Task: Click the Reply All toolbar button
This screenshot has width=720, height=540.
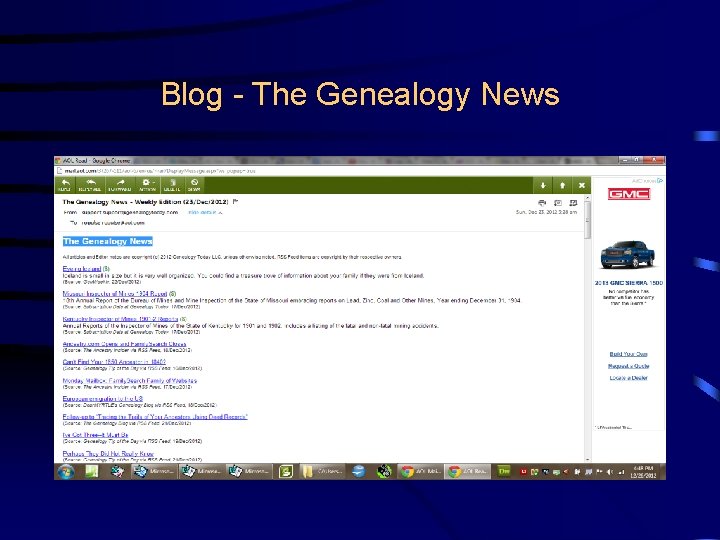Action: tap(90, 185)
